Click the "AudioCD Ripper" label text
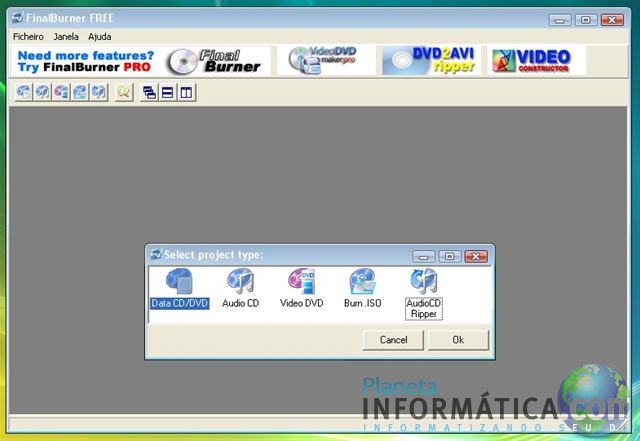Screen dimensions: 640x441 click(424, 309)
